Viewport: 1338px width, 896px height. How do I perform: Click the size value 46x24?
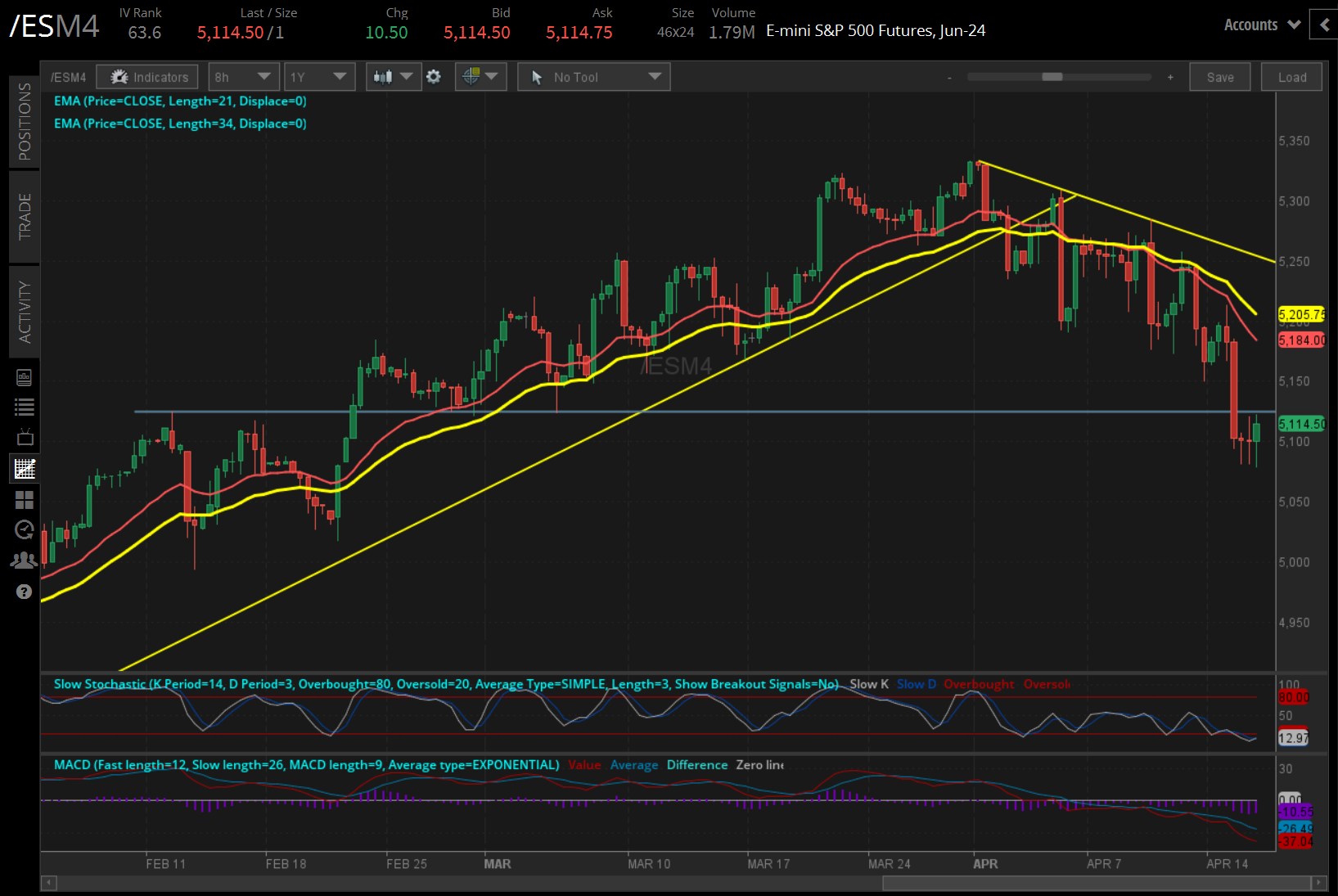675,33
